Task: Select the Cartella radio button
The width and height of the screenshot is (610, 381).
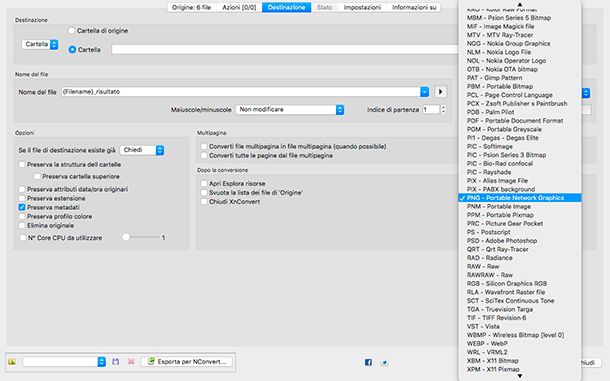Action: pyautogui.click(x=72, y=49)
